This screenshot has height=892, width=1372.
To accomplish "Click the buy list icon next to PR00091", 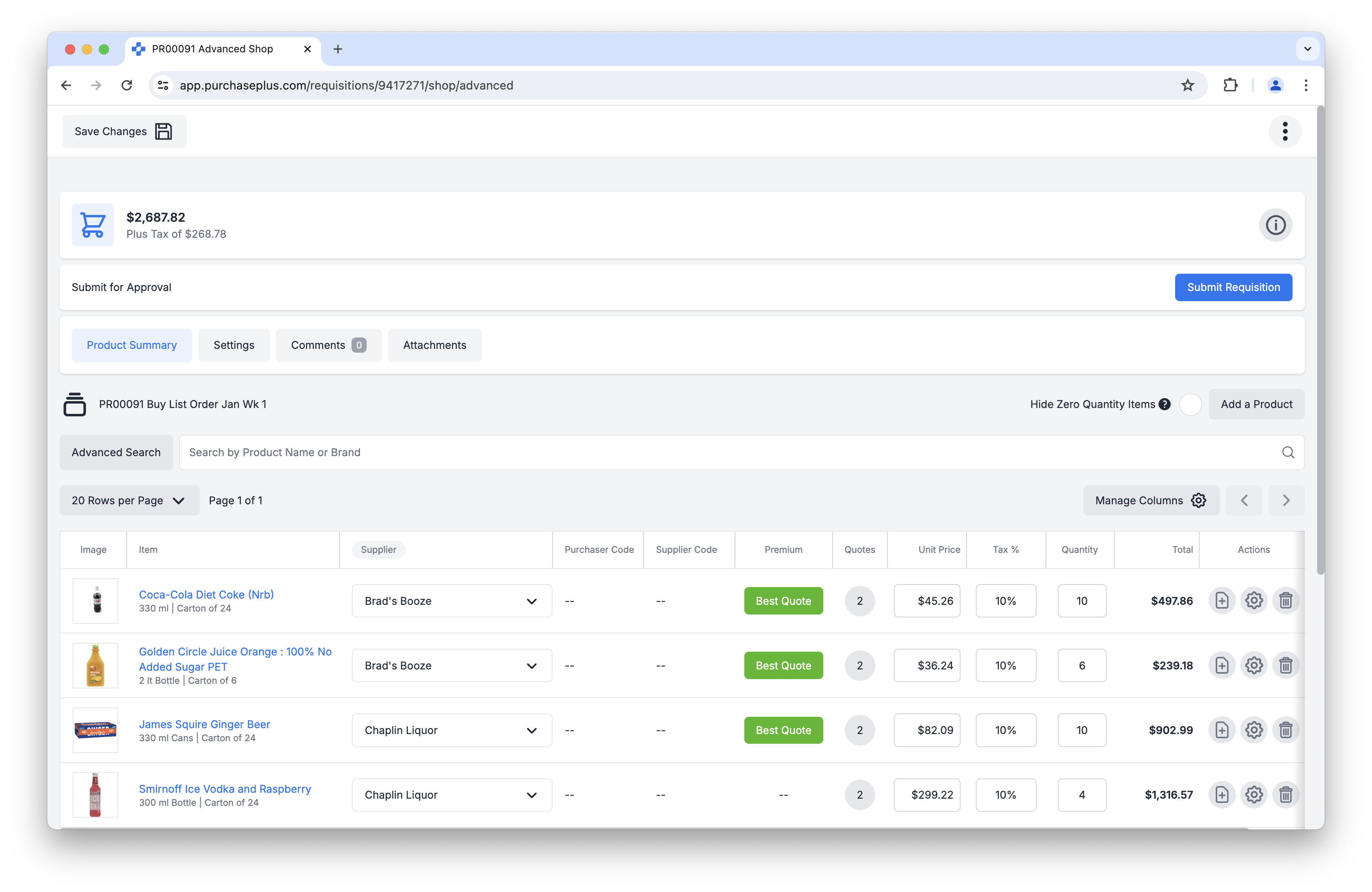I will 75,404.
